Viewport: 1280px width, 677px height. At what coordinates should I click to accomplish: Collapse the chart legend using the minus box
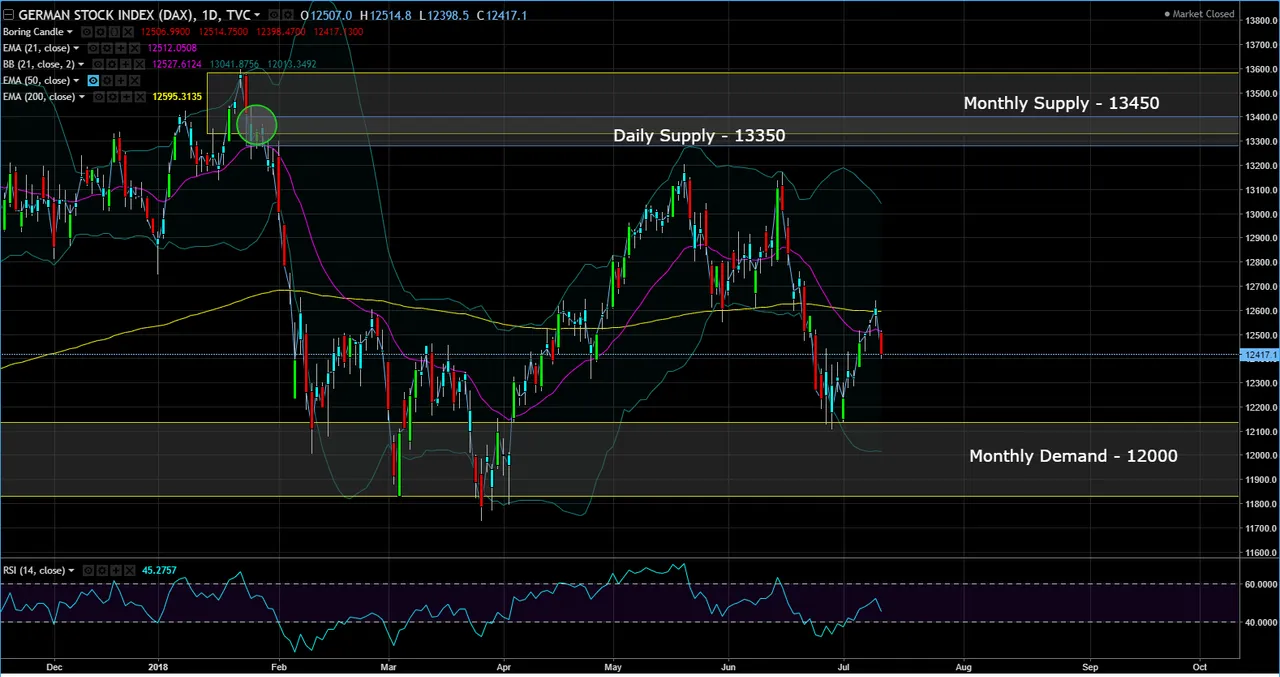8,15
